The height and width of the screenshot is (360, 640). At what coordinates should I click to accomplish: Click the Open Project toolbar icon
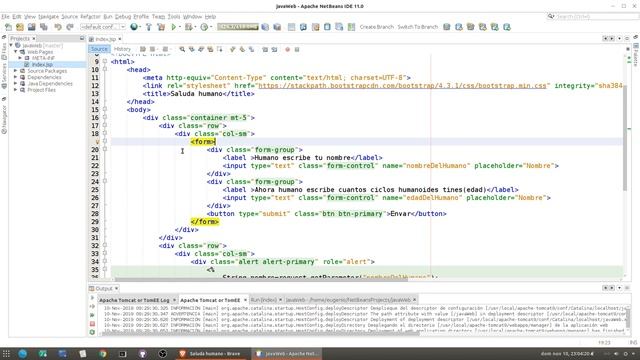coord(32,27)
